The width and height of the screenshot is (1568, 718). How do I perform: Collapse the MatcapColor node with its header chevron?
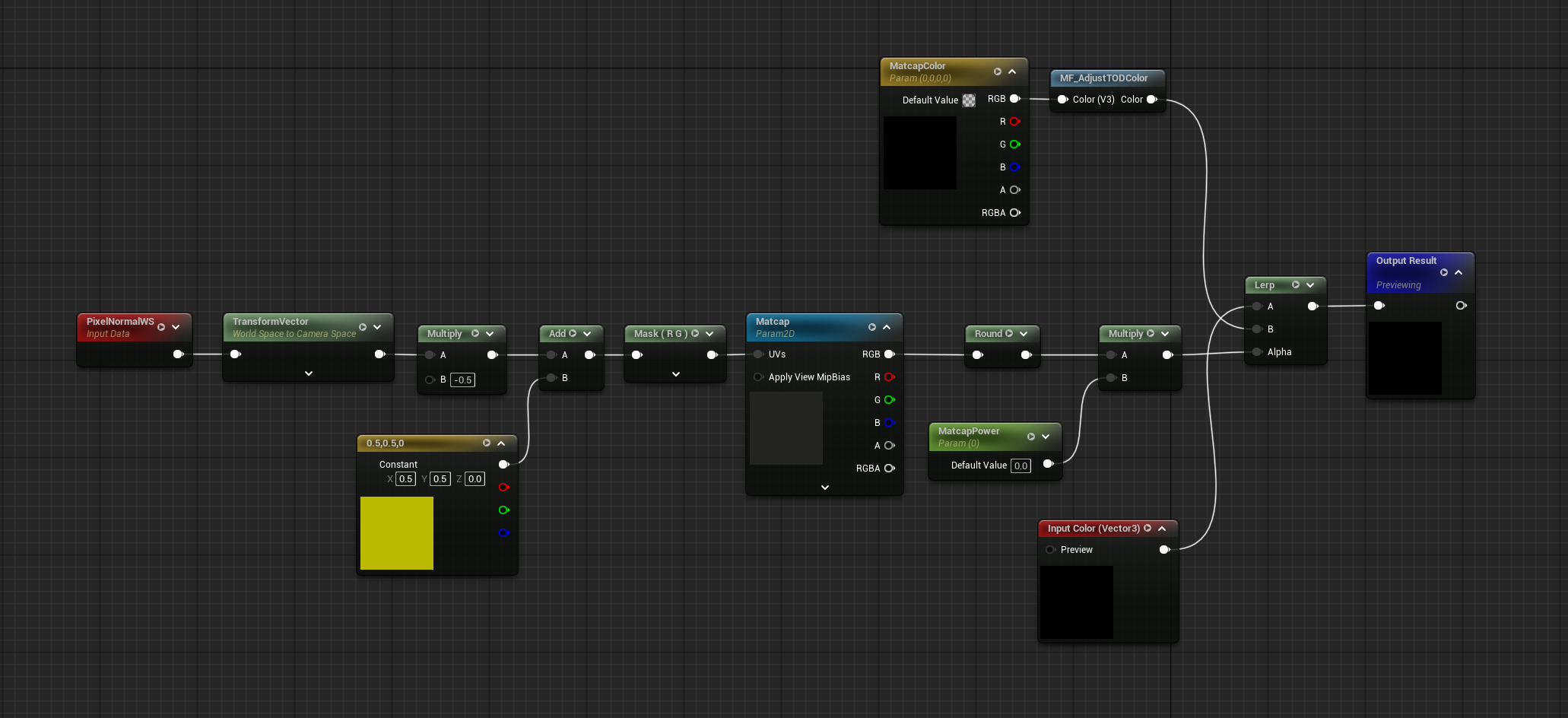(x=1012, y=71)
